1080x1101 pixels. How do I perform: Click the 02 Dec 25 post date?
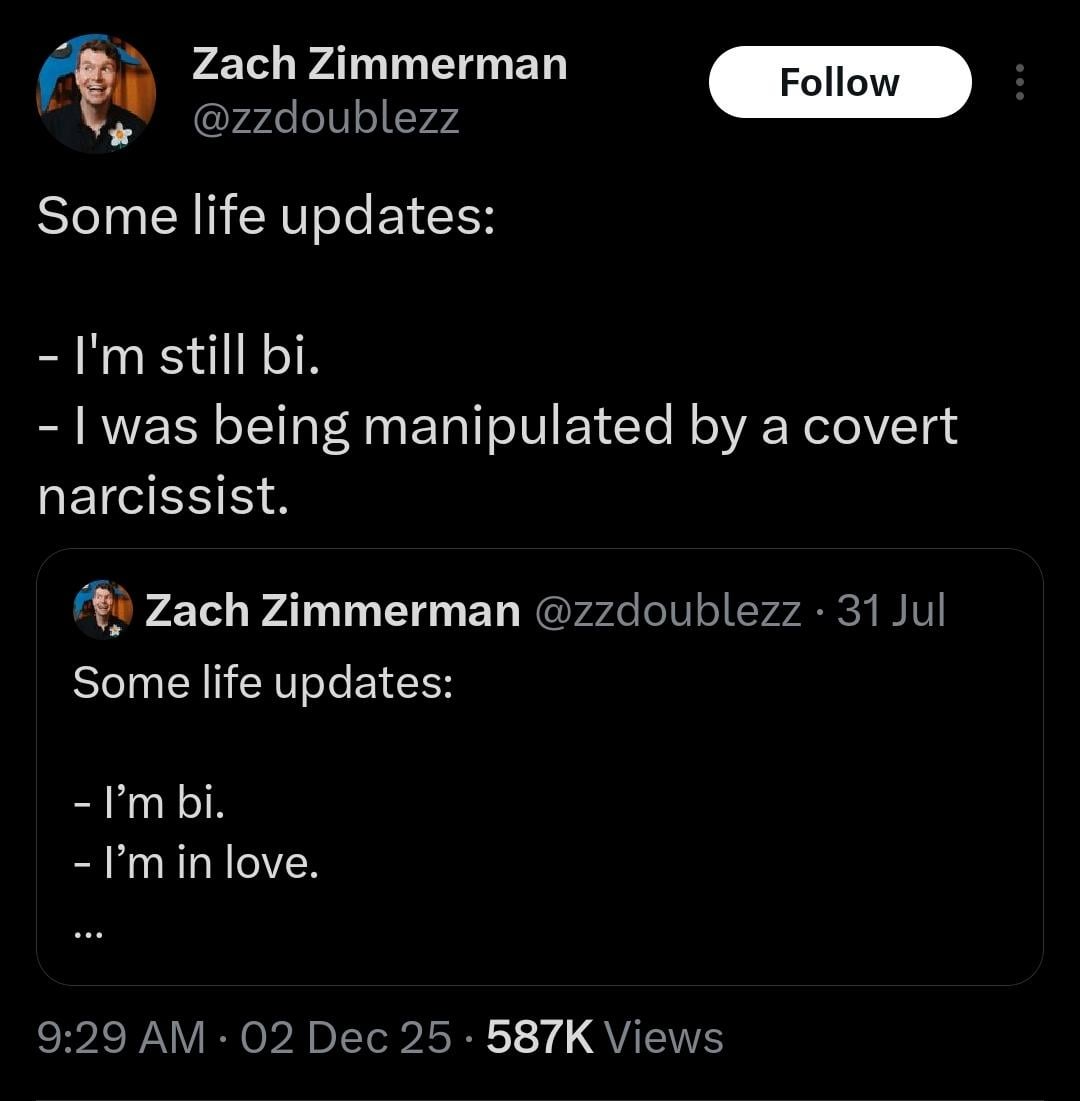(x=346, y=1037)
